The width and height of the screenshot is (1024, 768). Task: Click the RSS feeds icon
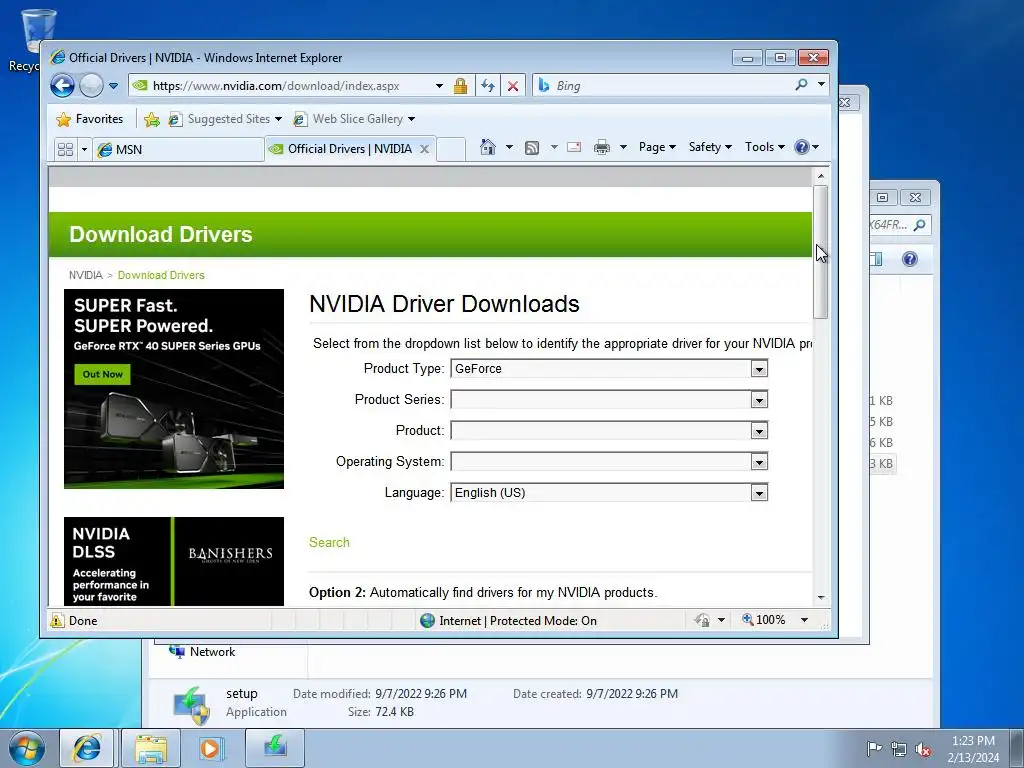tap(532, 148)
